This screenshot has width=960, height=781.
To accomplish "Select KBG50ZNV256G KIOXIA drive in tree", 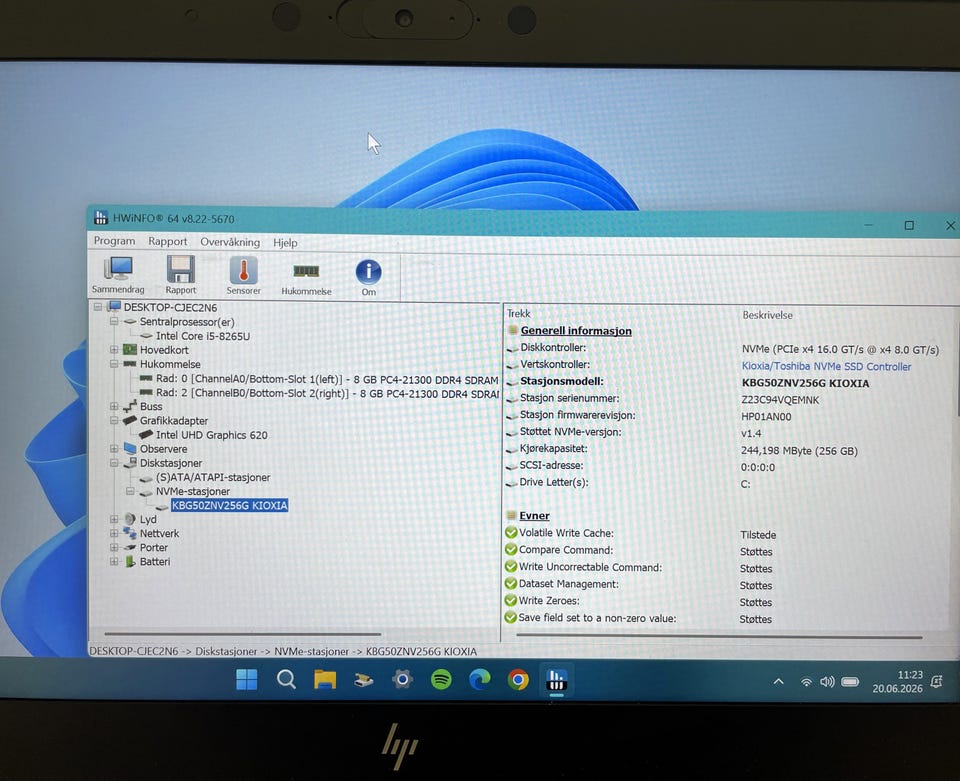I will point(230,506).
